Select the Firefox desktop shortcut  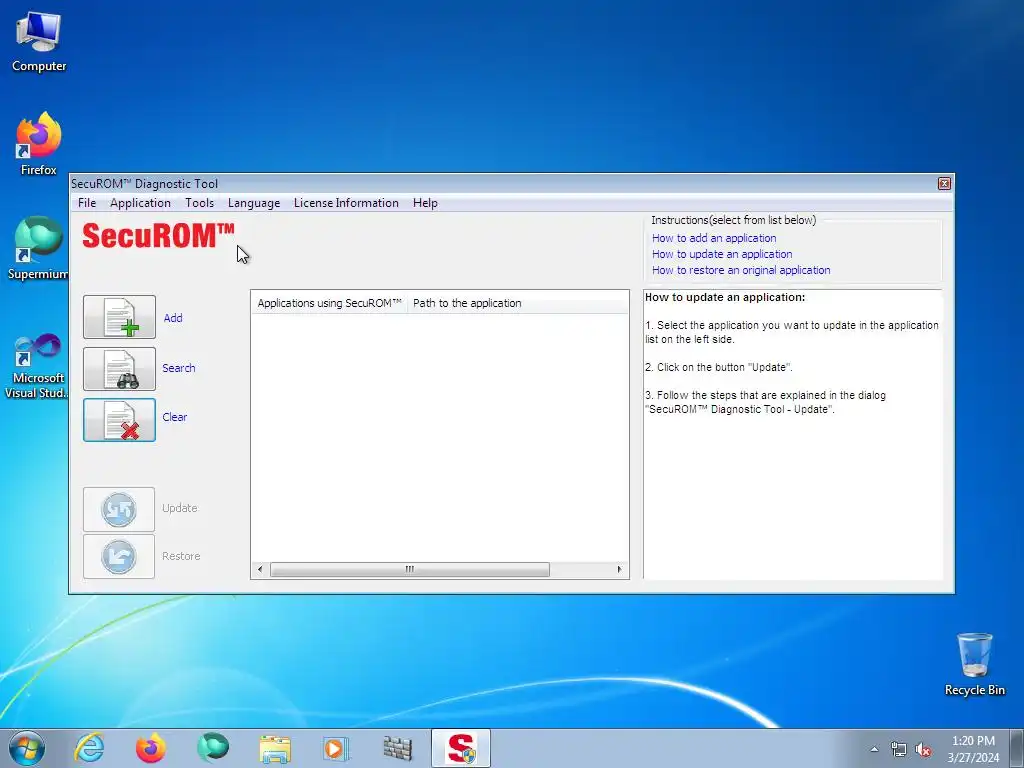(x=39, y=144)
